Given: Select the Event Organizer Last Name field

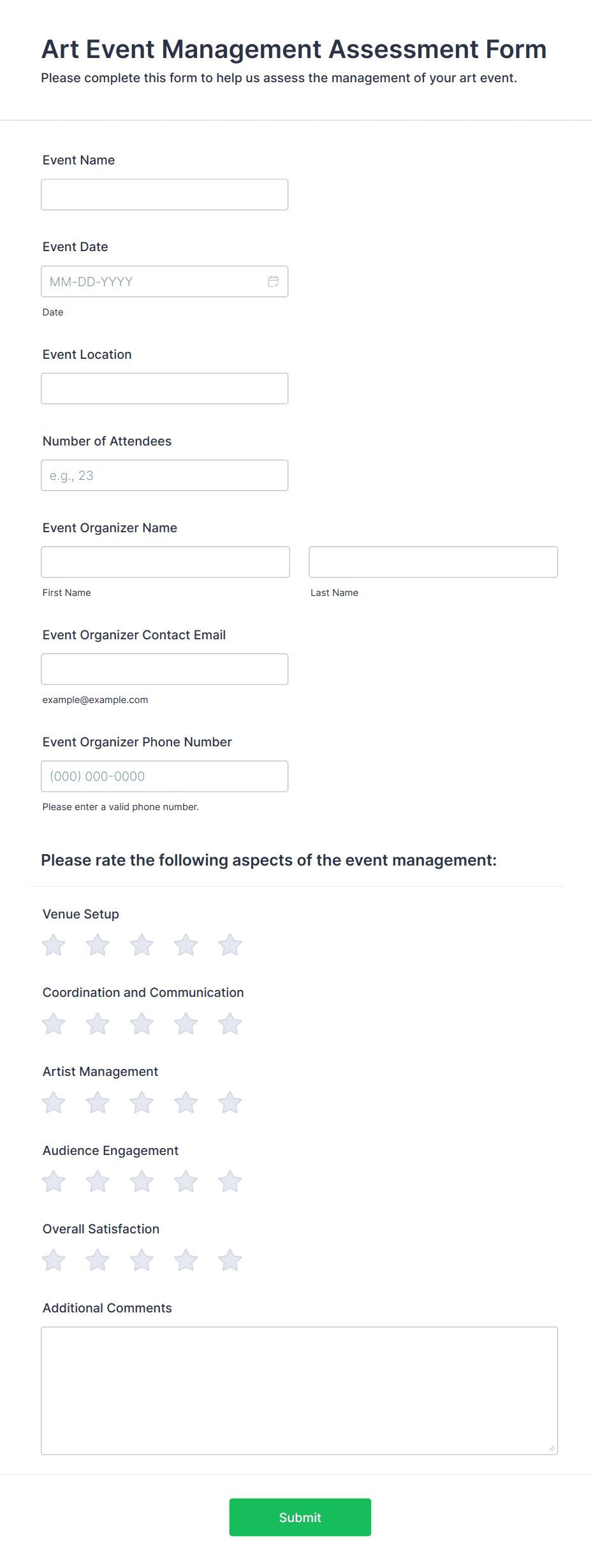Looking at the screenshot, I should pyautogui.click(x=433, y=562).
